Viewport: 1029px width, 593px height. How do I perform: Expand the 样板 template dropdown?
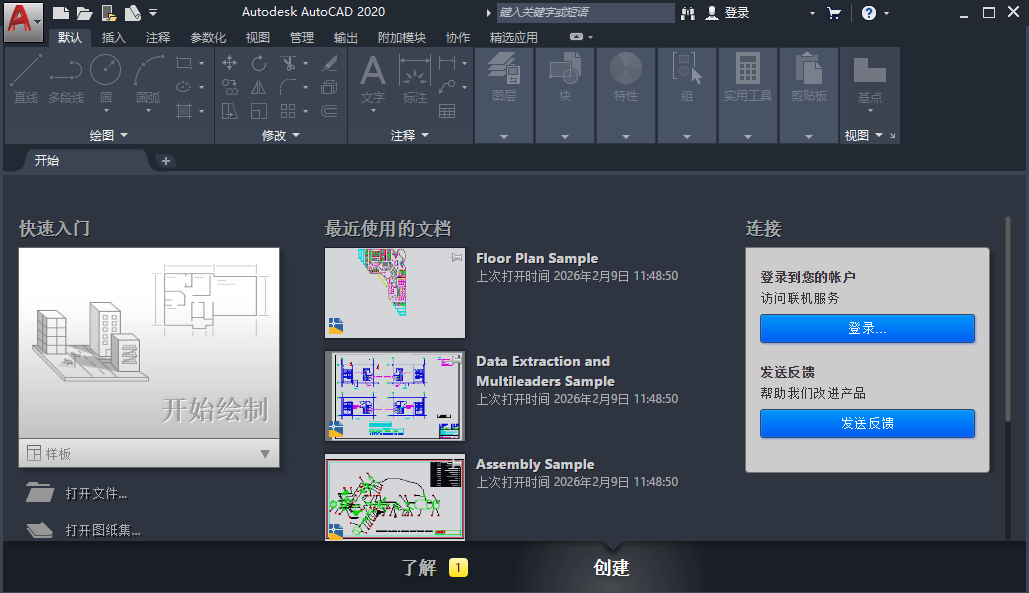265,454
